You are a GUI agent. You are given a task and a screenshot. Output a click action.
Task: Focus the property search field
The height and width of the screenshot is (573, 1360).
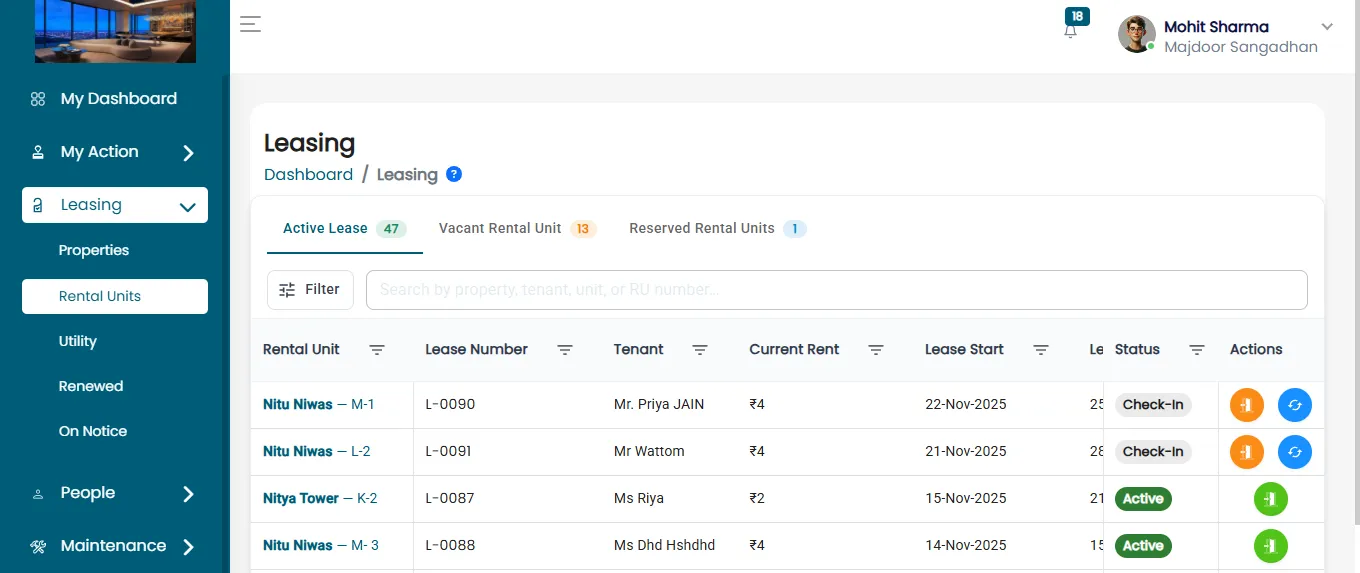pos(837,289)
